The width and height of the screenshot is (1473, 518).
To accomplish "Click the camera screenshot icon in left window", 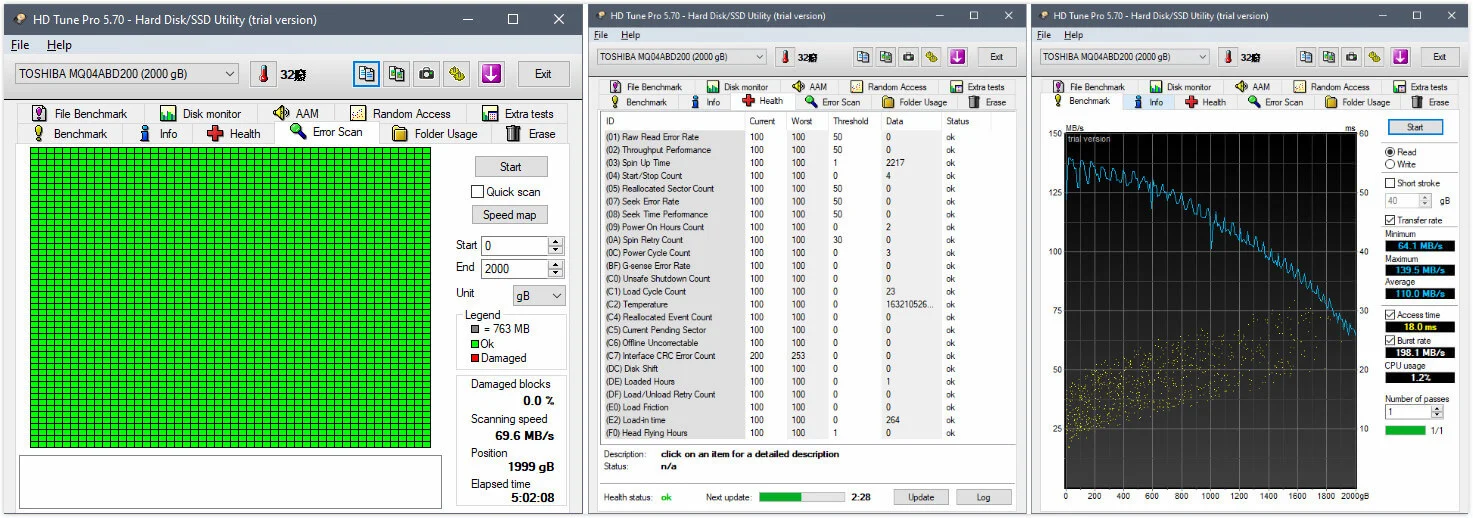I will 427,74.
